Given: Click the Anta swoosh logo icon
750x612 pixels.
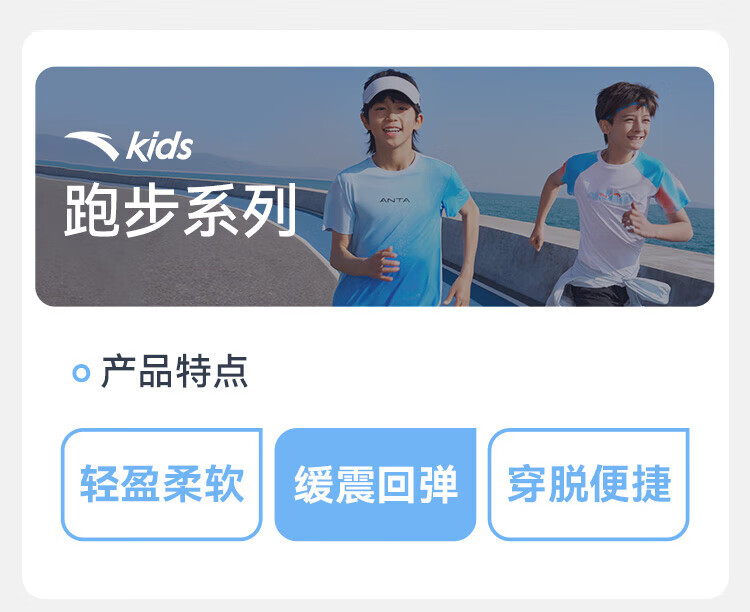Looking at the screenshot, I should 92,145.
